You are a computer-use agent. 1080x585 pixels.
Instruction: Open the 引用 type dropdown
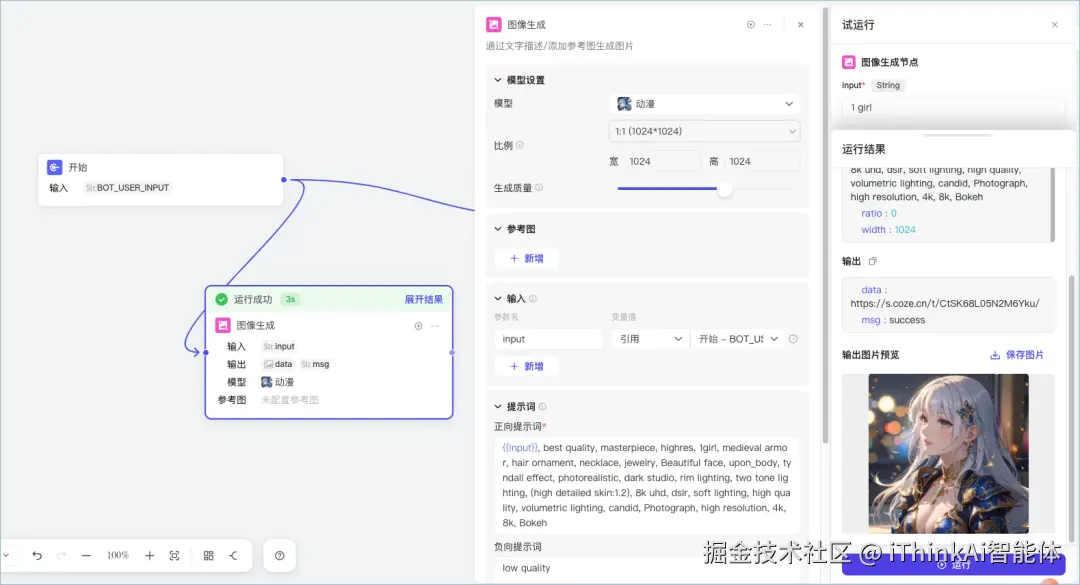(650, 339)
